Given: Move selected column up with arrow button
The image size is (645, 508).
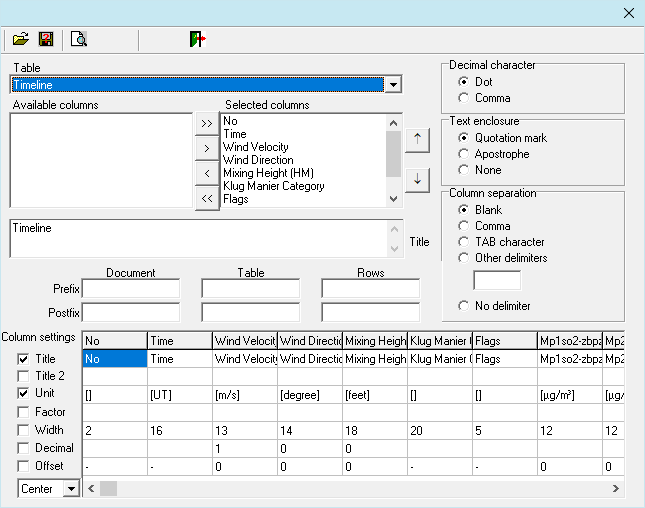Looking at the screenshot, I should click(x=418, y=139).
